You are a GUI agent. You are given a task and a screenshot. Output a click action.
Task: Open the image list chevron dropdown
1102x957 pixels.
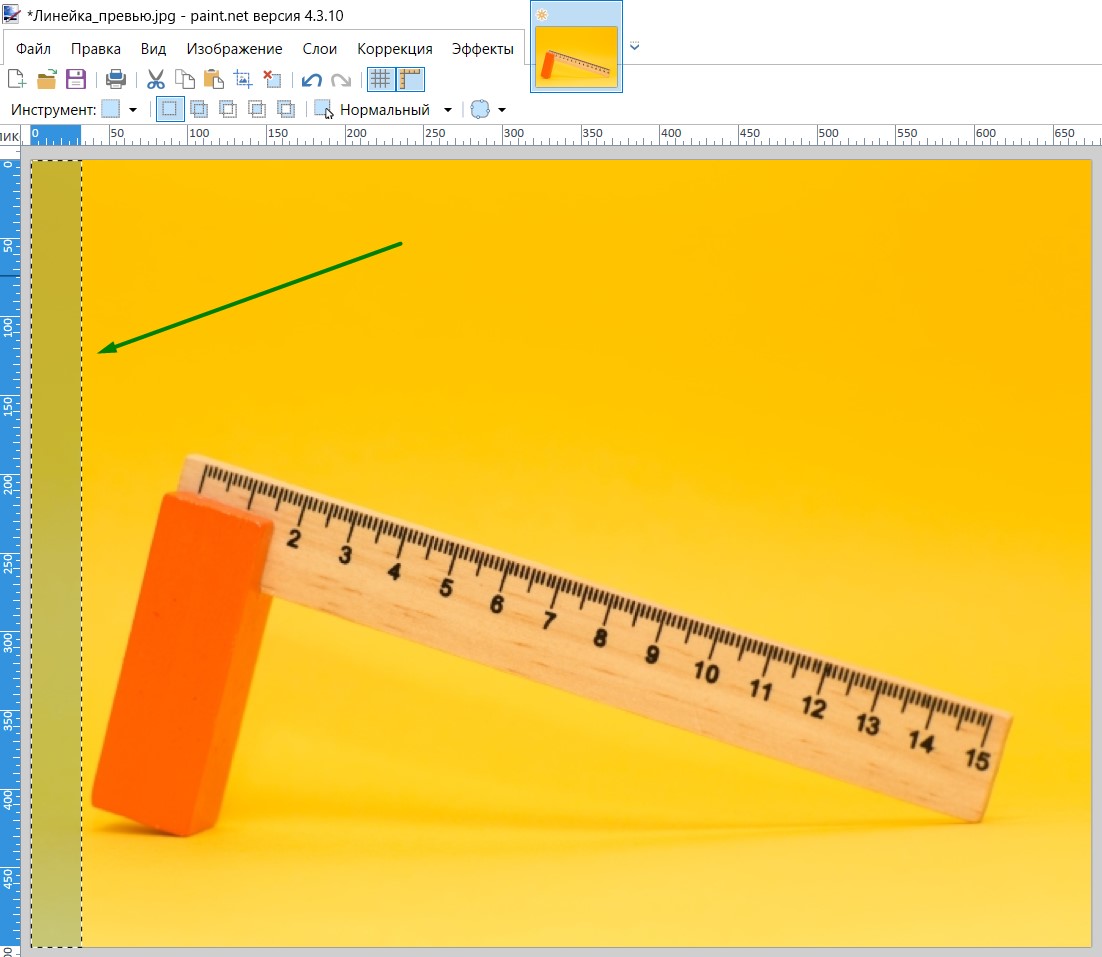(x=634, y=46)
